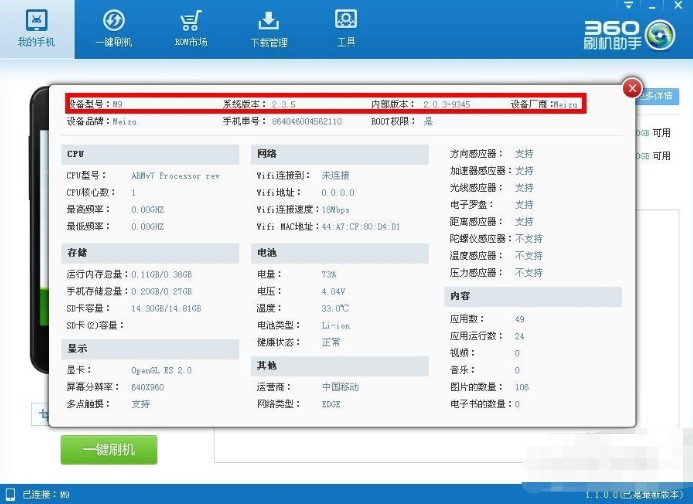Click the 设备厂商 value Meizu

point(565,104)
